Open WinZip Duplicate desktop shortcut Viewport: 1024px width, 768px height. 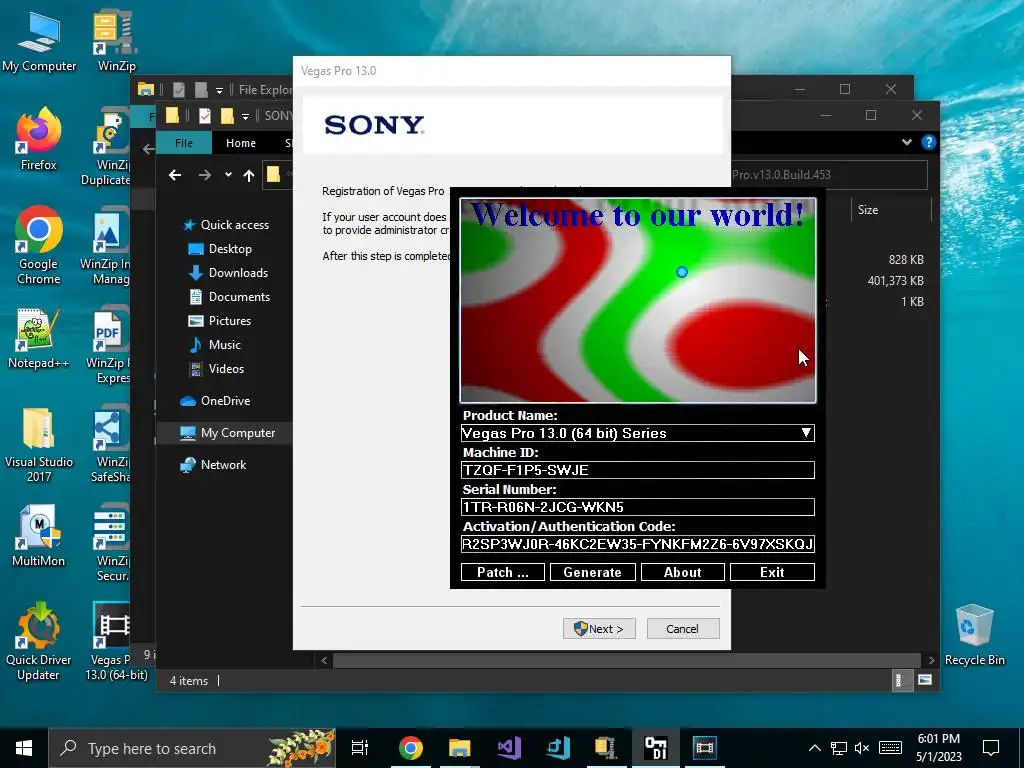coord(106,148)
